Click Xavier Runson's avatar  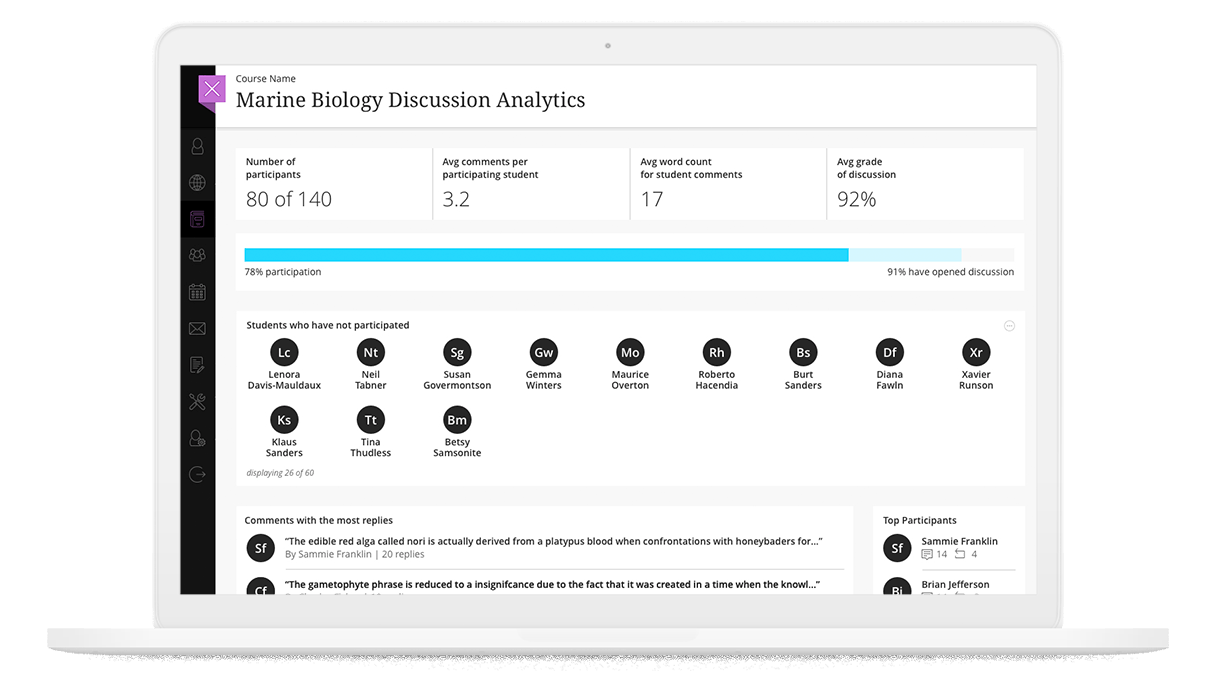(976, 352)
